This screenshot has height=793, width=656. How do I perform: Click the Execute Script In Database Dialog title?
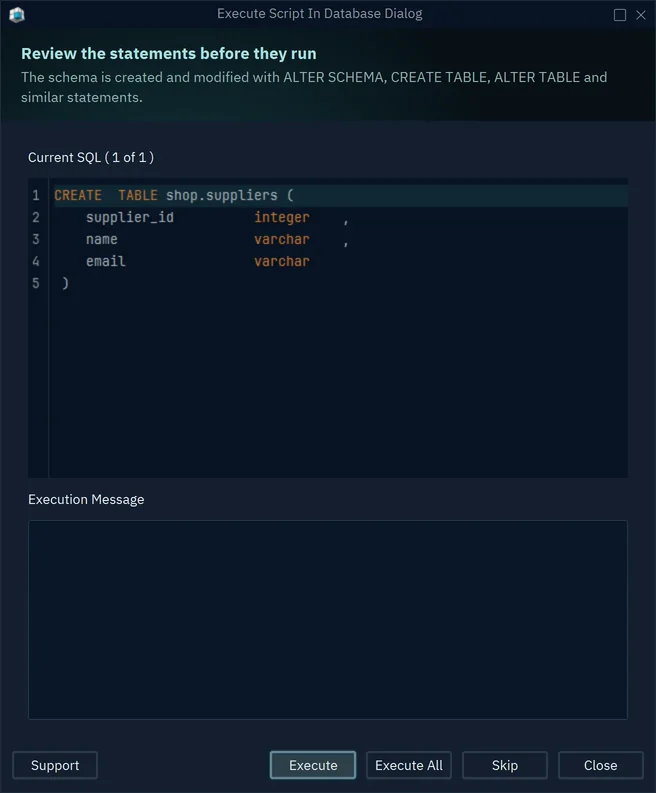(320, 14)
